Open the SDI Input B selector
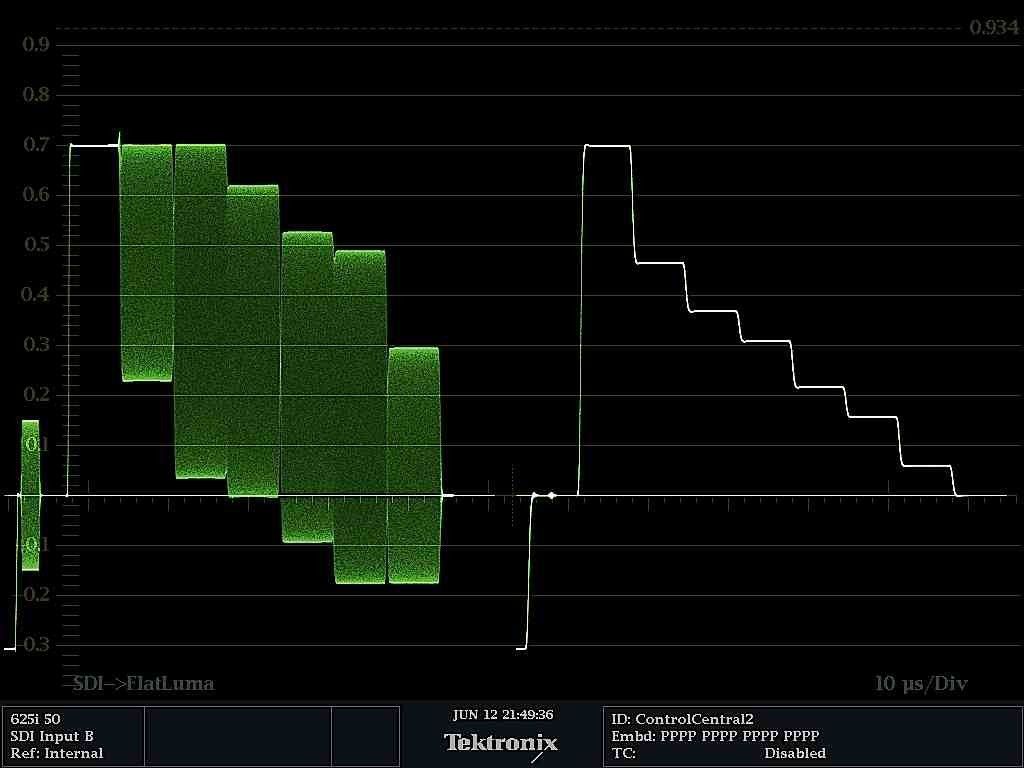The image size is (1024, 768). point(52,736)
